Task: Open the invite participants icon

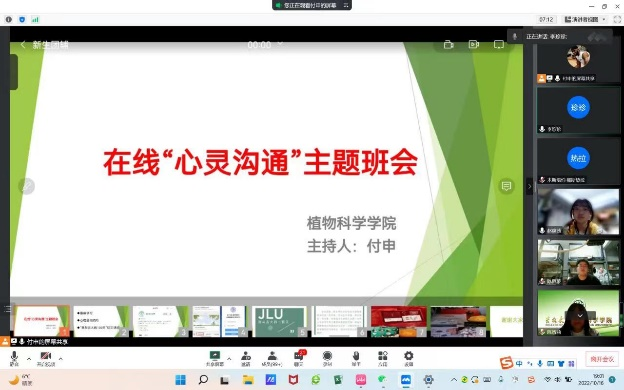Action: 246,358
